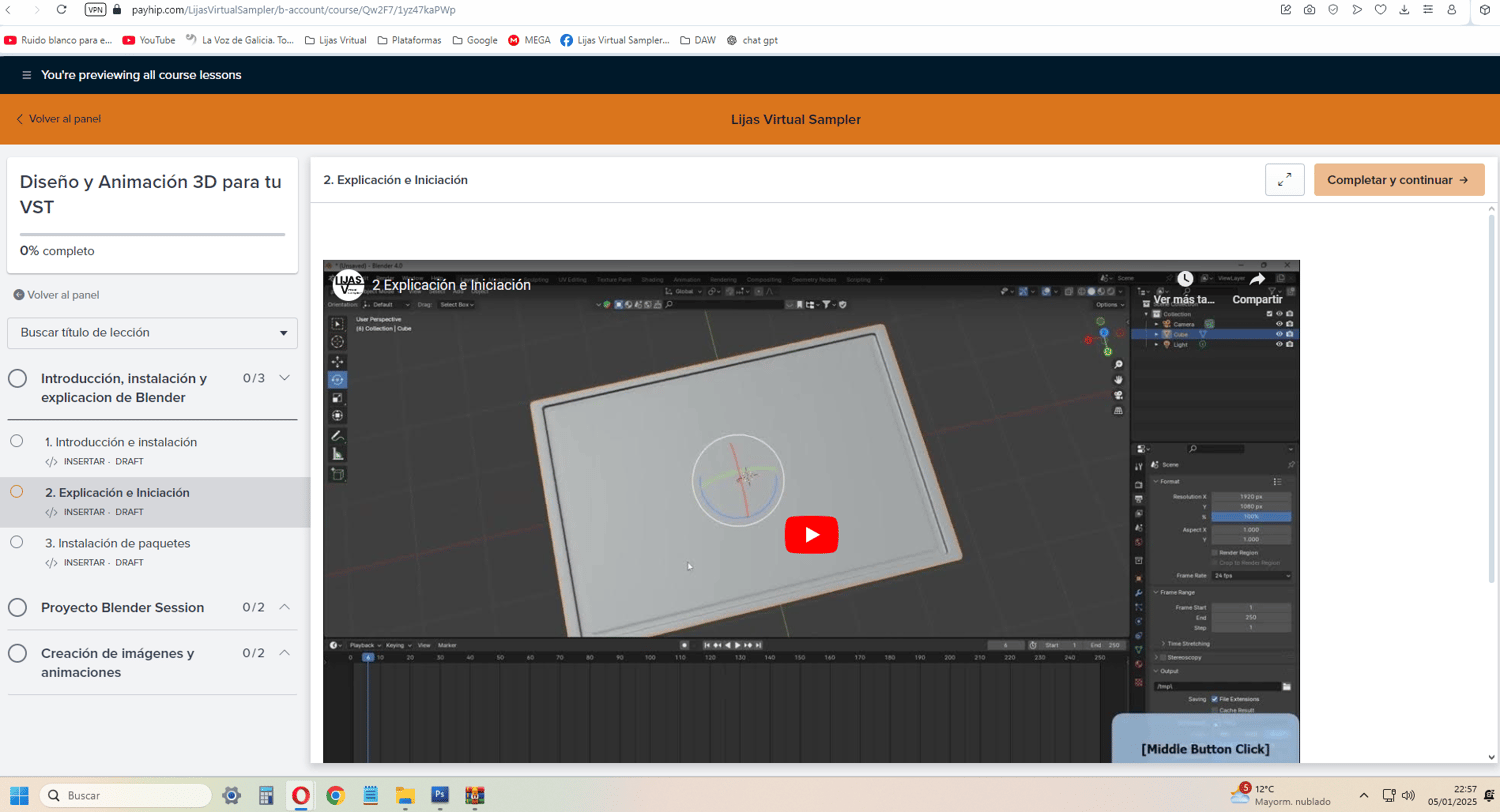Expand the Creación de imágenes y animaciones chevron
Viewport: 1500px width, 812px height.
pyautogui.click(x=284, y=653)
